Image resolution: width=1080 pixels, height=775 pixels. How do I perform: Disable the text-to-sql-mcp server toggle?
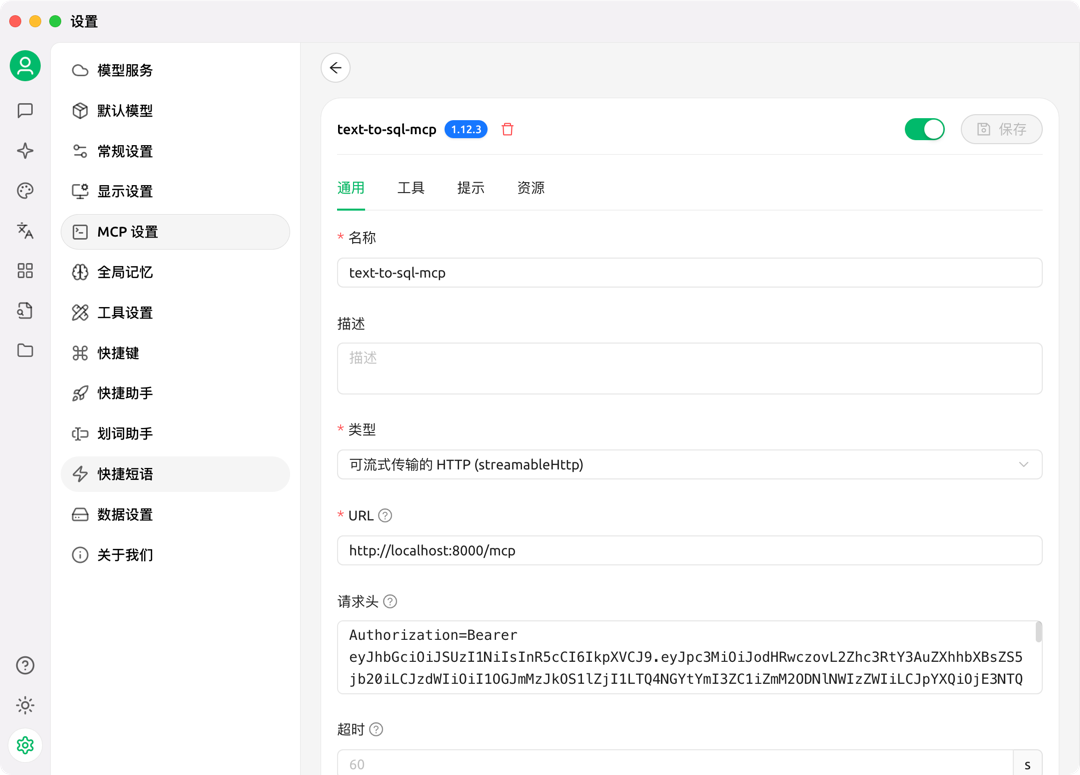[924, 129]
